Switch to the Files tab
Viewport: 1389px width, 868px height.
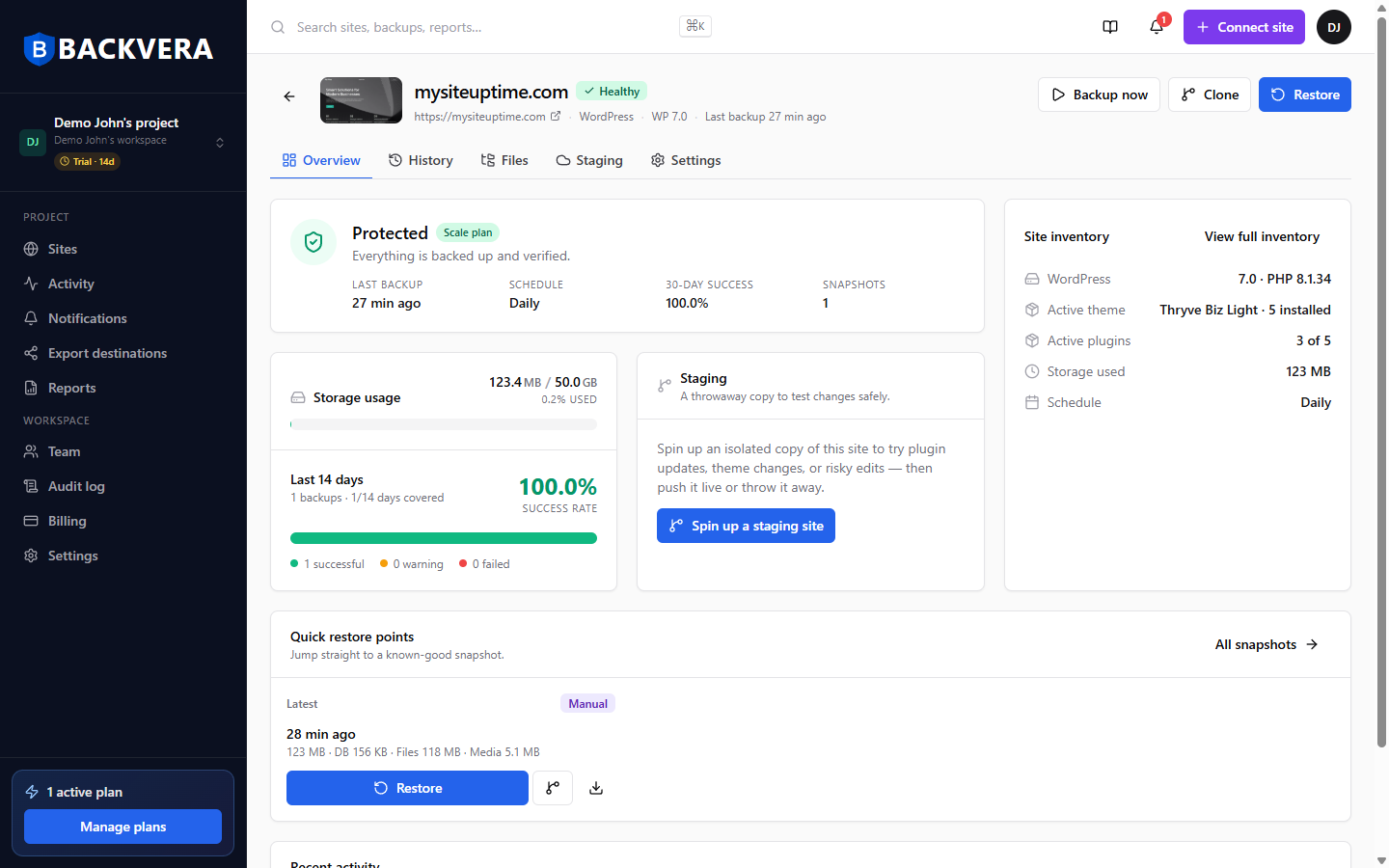click(504, 160)
